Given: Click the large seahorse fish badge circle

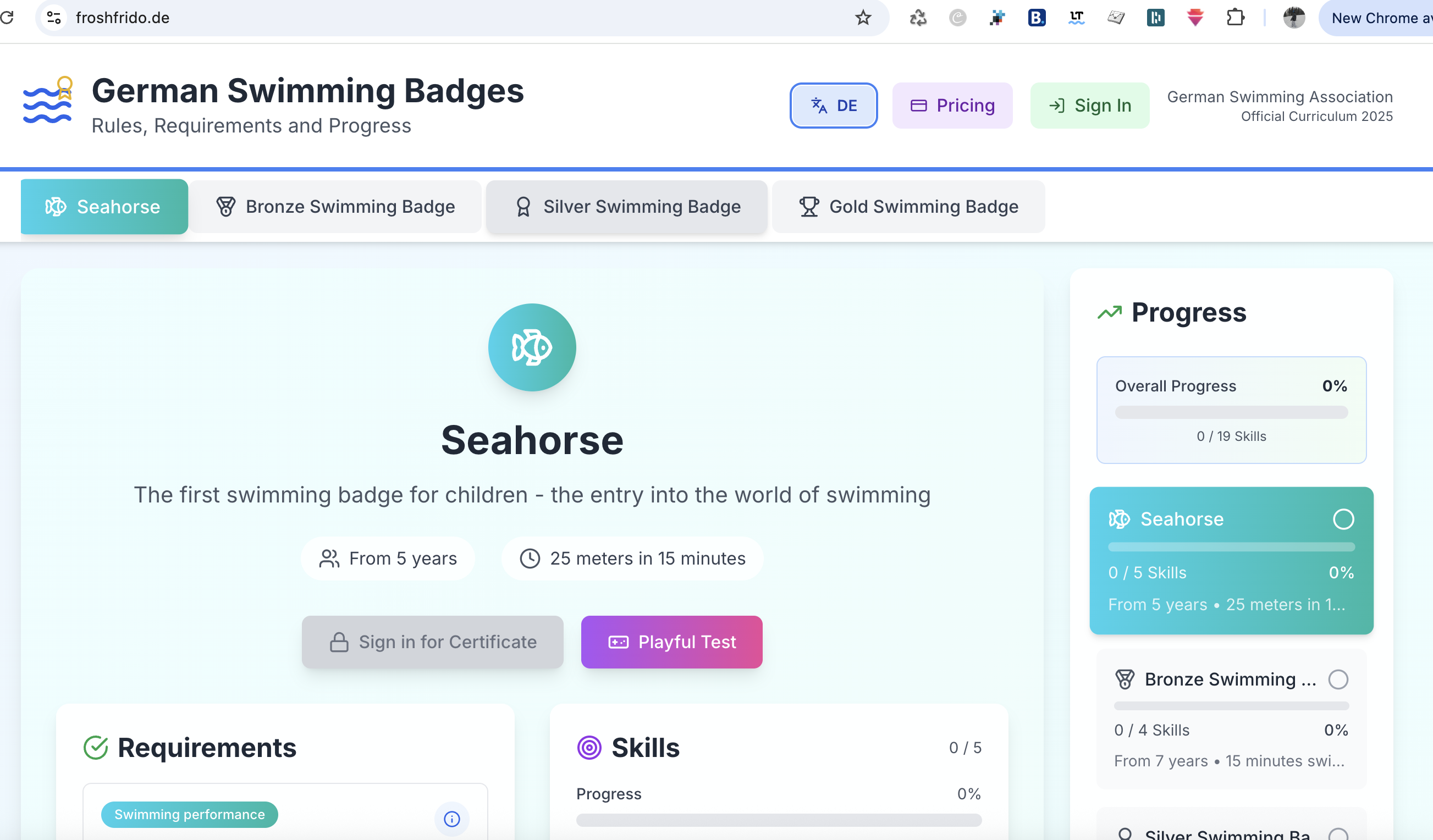Looking at the screenshot, I should [532, 347].
